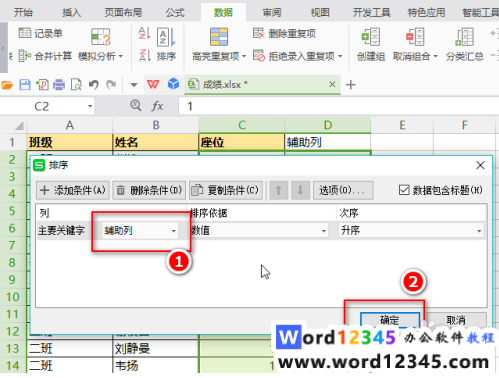
Task: Click the 座位 header cell
Action: [x=241, y=142]
